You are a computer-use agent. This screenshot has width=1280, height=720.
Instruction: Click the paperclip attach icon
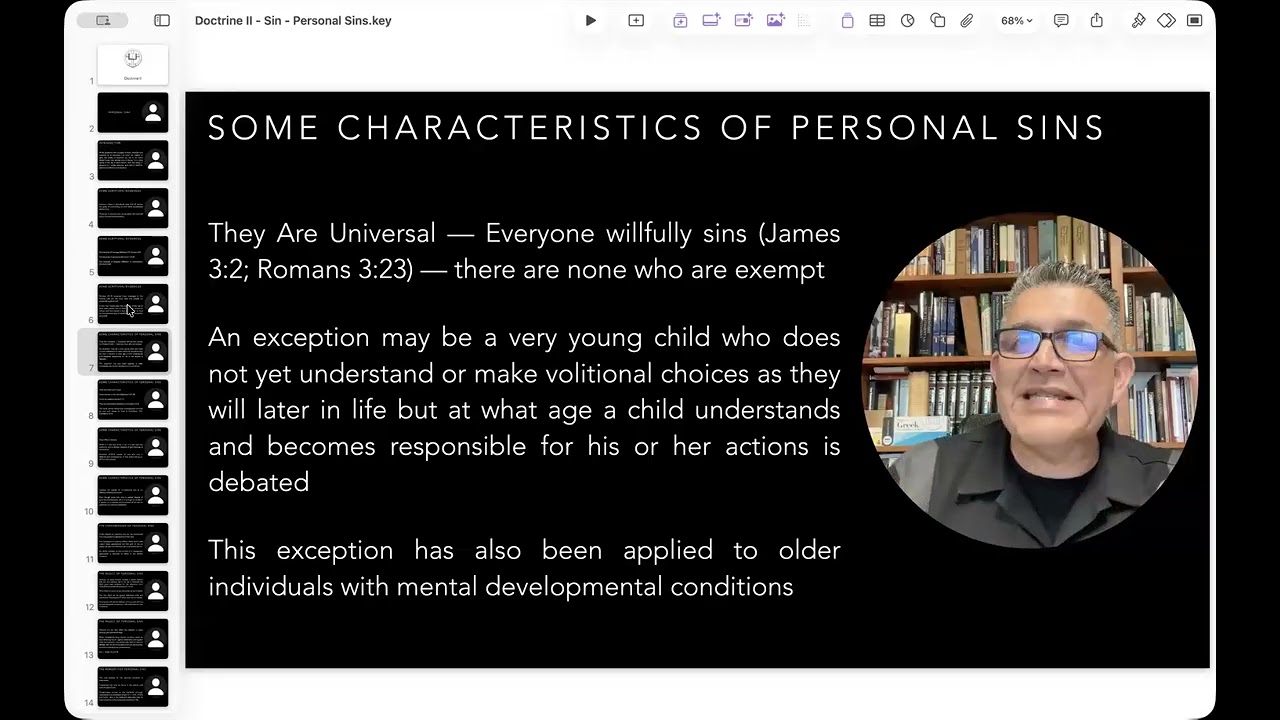click(x=967, y=20)
